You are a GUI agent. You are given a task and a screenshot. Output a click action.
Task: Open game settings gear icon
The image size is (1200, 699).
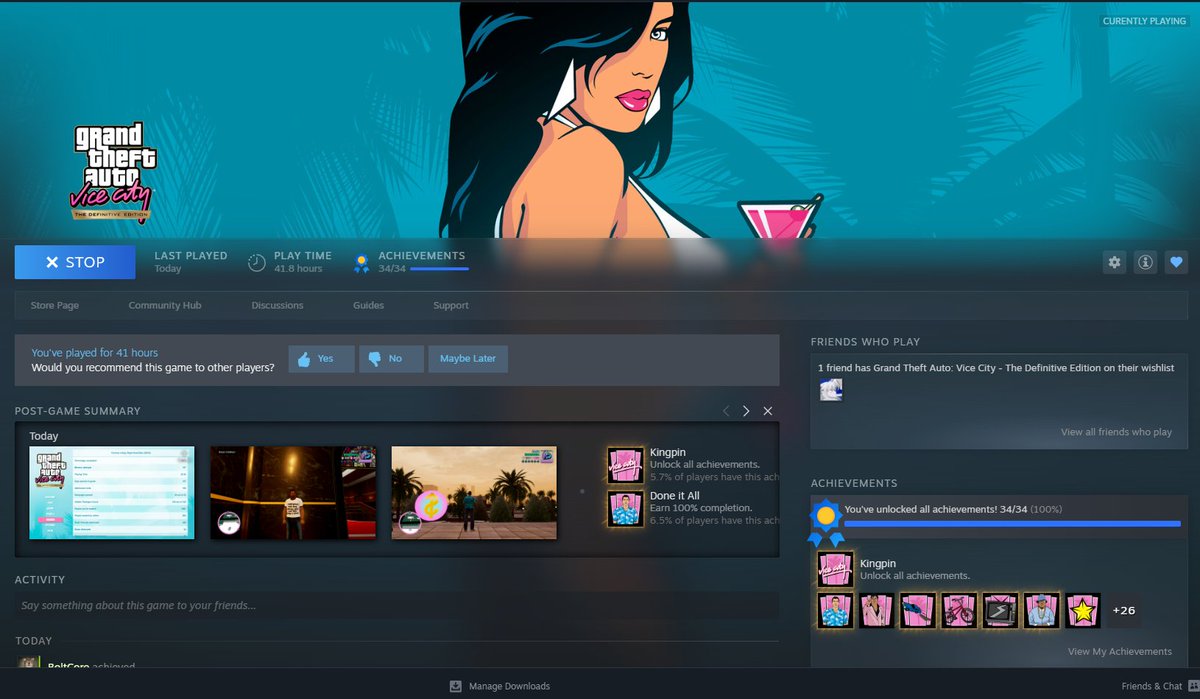(x=1114, y=262)
